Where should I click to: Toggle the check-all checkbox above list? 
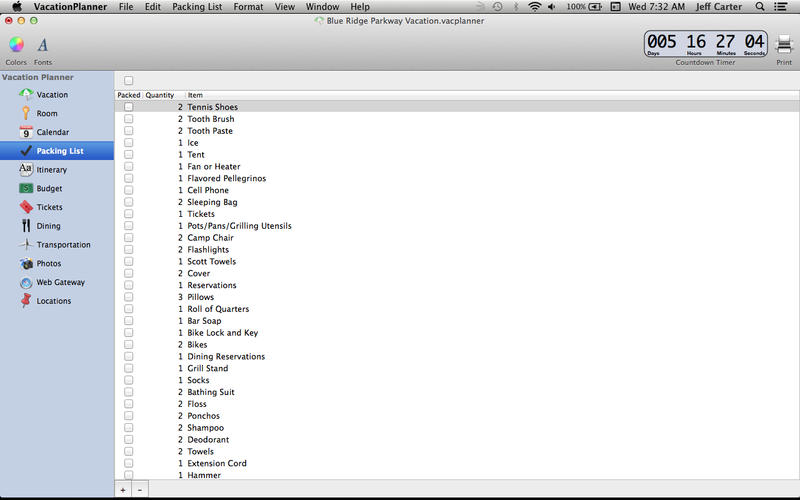click(x=129, y=80)
